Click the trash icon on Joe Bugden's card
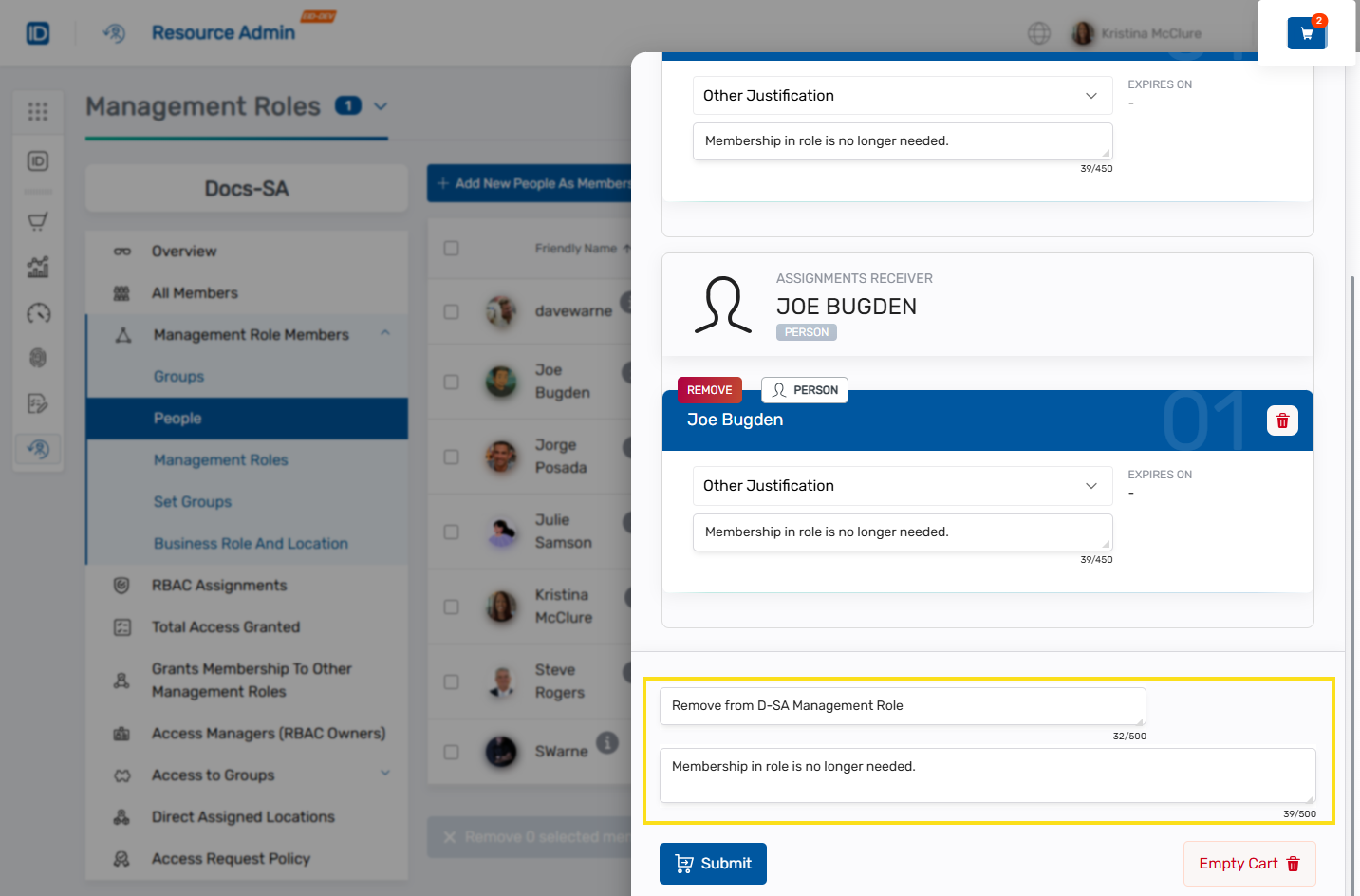The height and width of the screenshot is (896, 1360). tap(1282, 420)
